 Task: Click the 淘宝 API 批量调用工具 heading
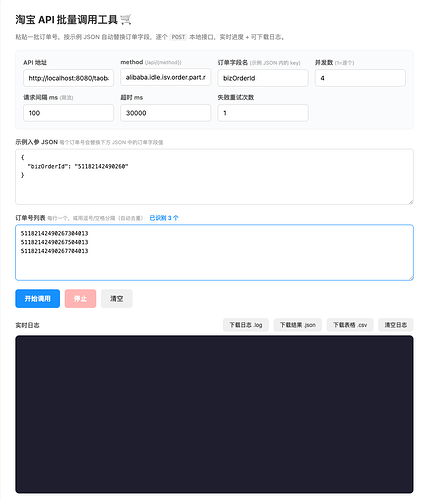point(73,20)
